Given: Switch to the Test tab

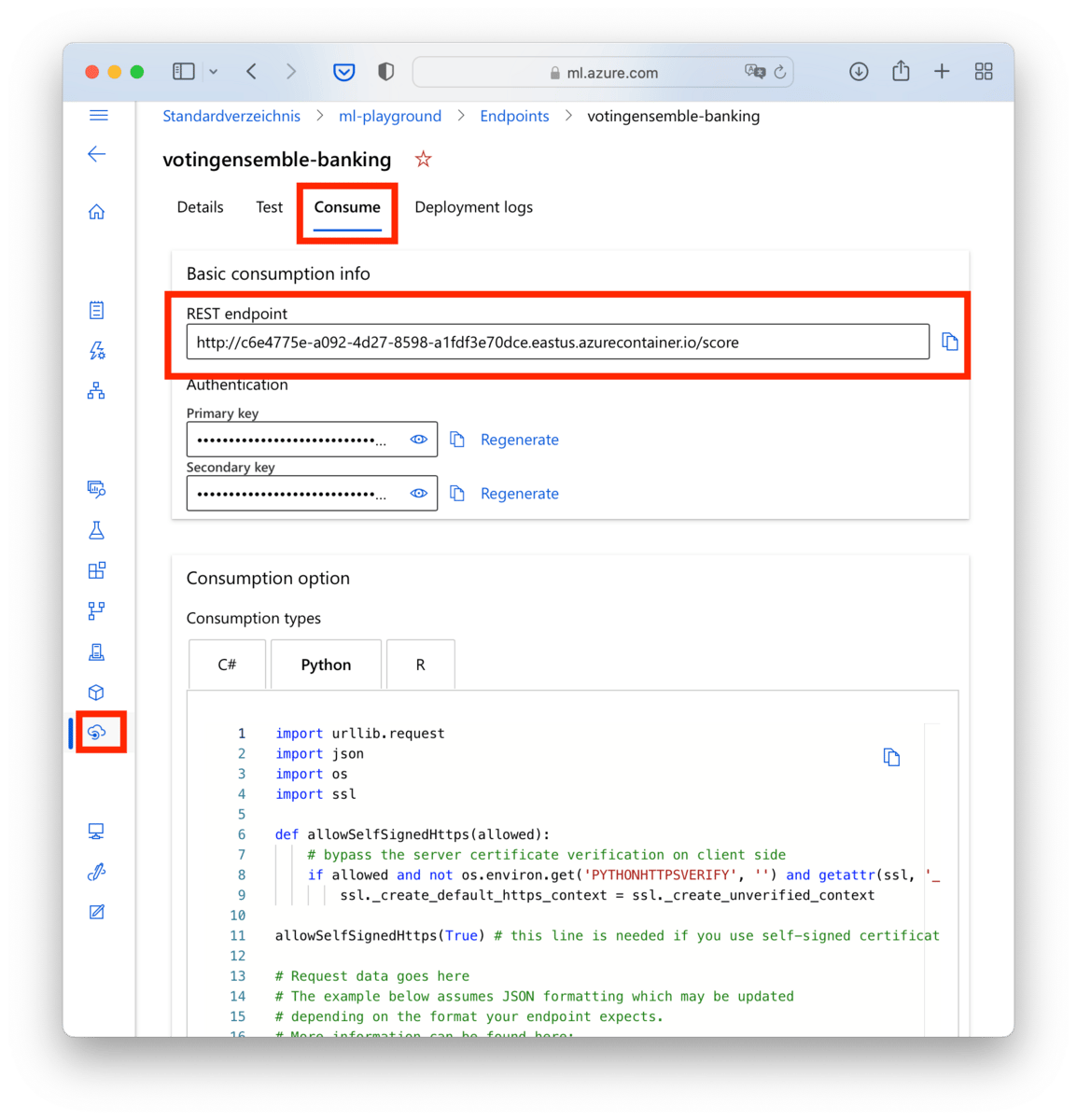Looking at the screenshot, I should tap(269, 207).
